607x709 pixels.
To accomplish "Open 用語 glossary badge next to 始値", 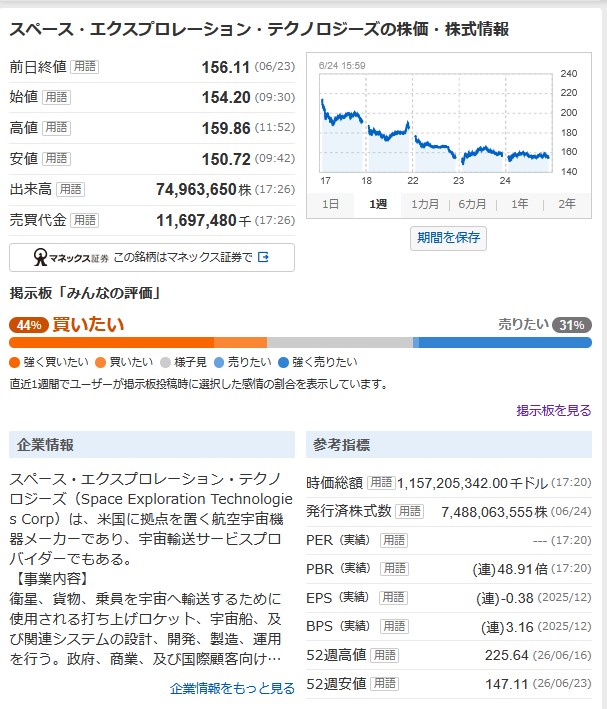I will tap(56, 97).
